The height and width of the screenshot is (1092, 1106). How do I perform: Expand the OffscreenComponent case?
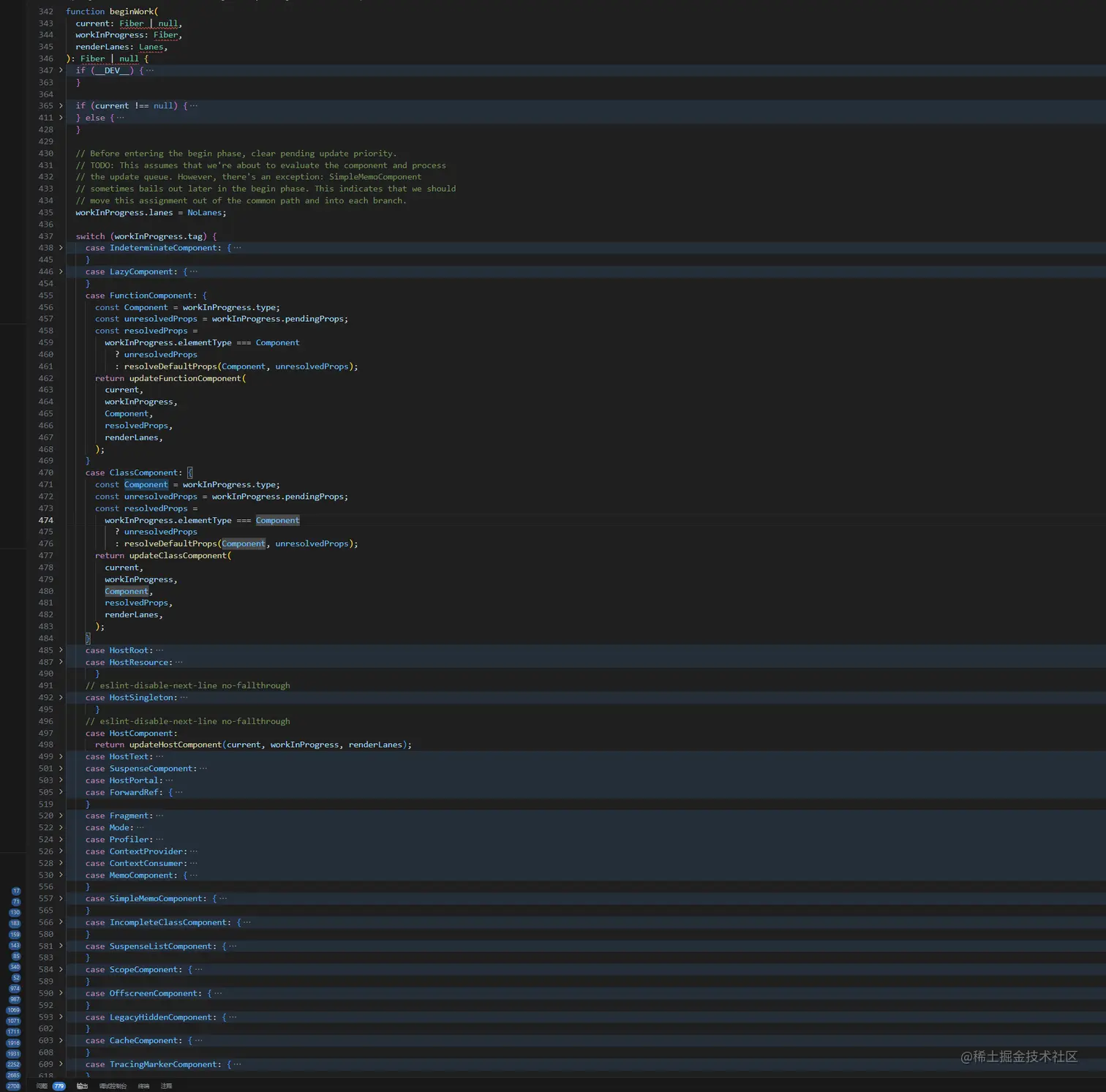(61, 993)
